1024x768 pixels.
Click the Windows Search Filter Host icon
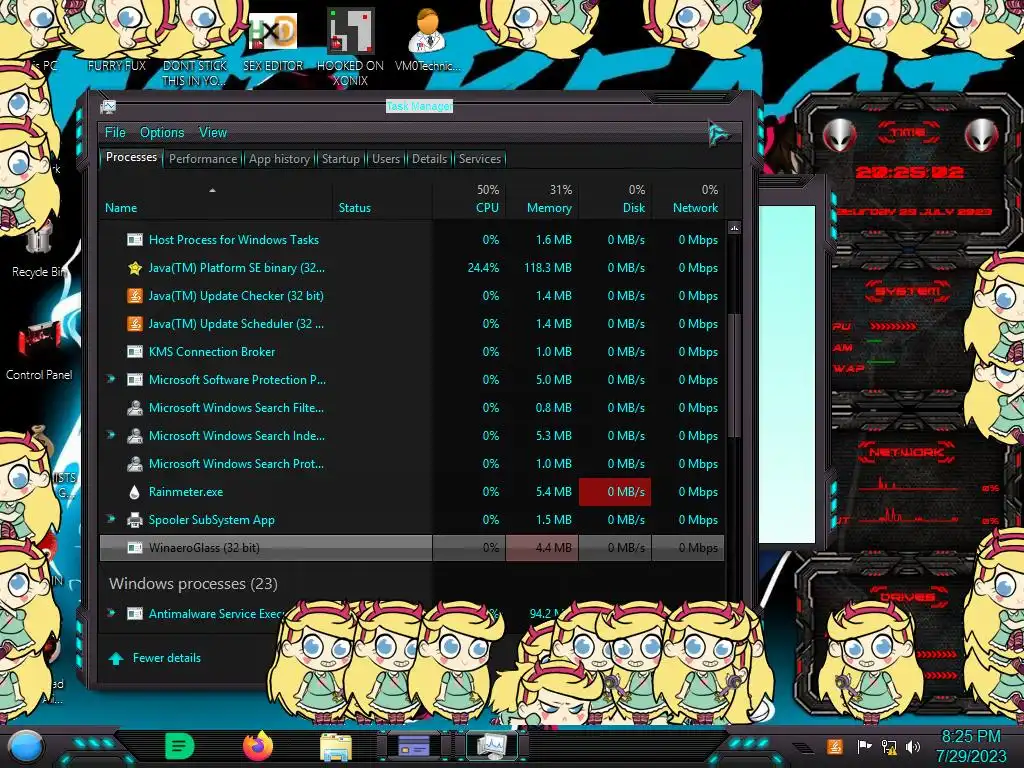[135, 408]
